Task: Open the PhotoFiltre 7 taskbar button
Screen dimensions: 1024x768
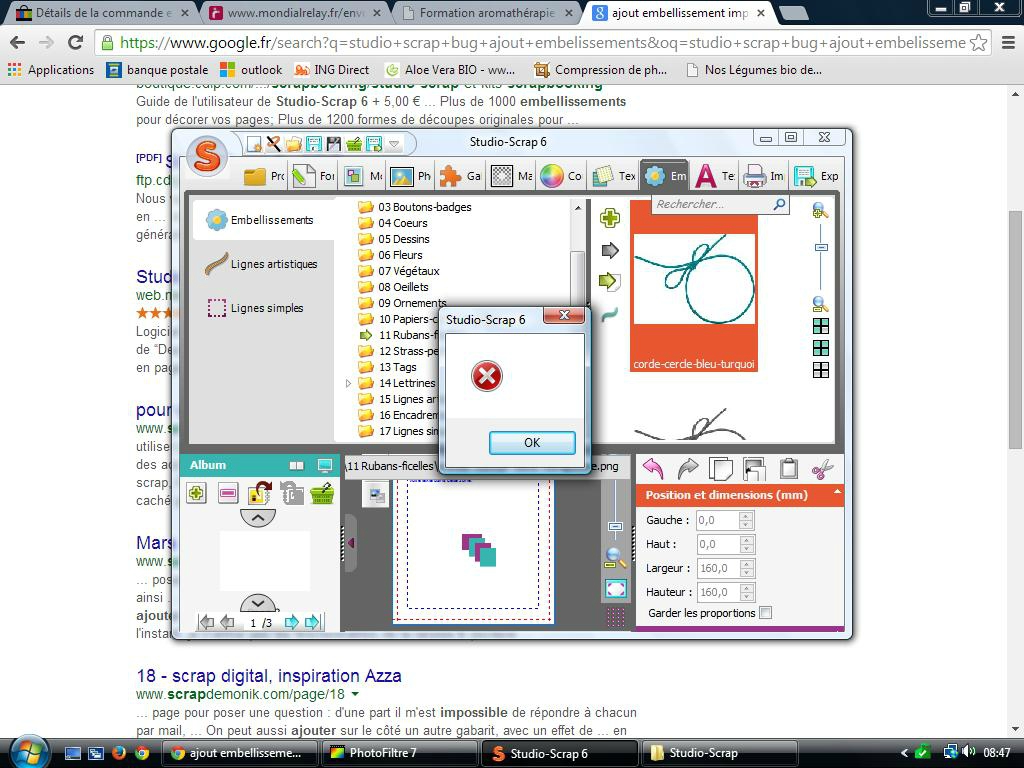Action: pos(400,753)
